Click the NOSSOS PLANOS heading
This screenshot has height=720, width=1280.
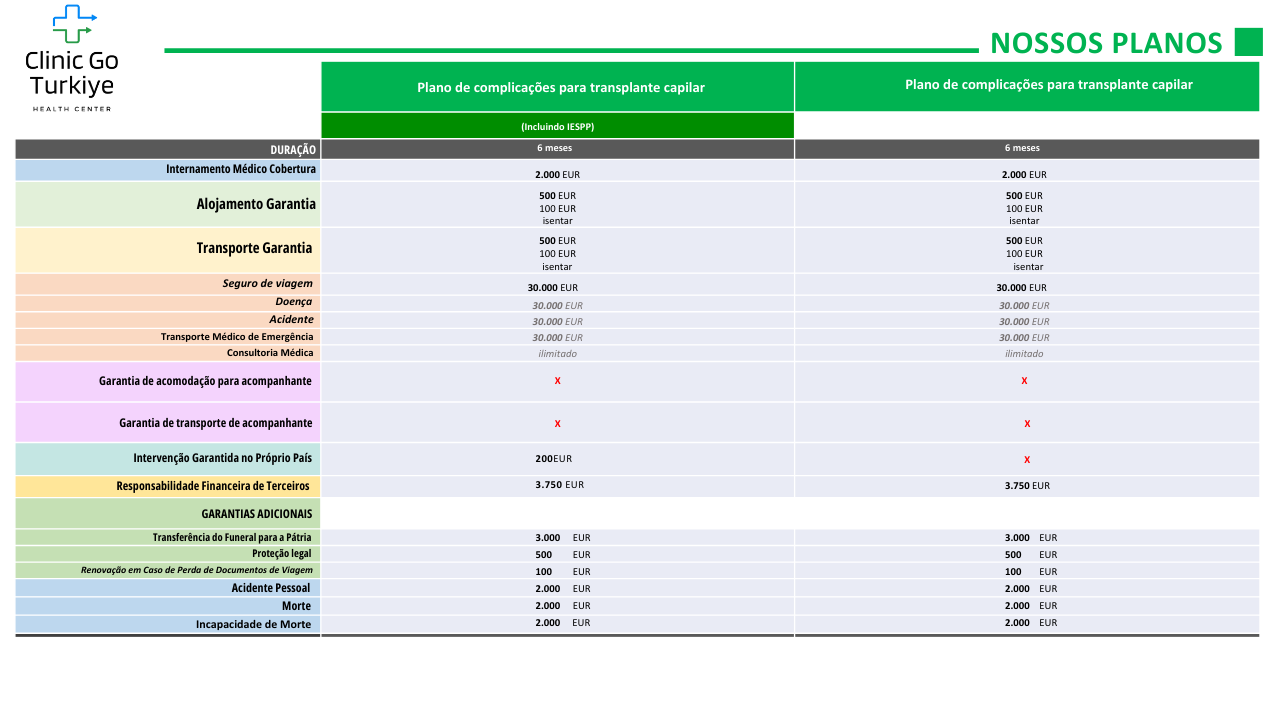click(1106, 43)
